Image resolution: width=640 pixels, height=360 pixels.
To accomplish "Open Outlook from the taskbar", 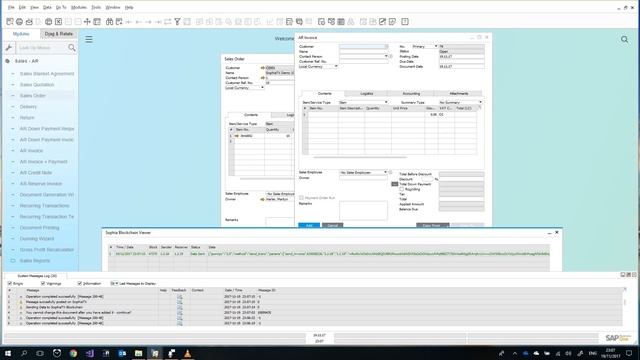I will [122, 353].
